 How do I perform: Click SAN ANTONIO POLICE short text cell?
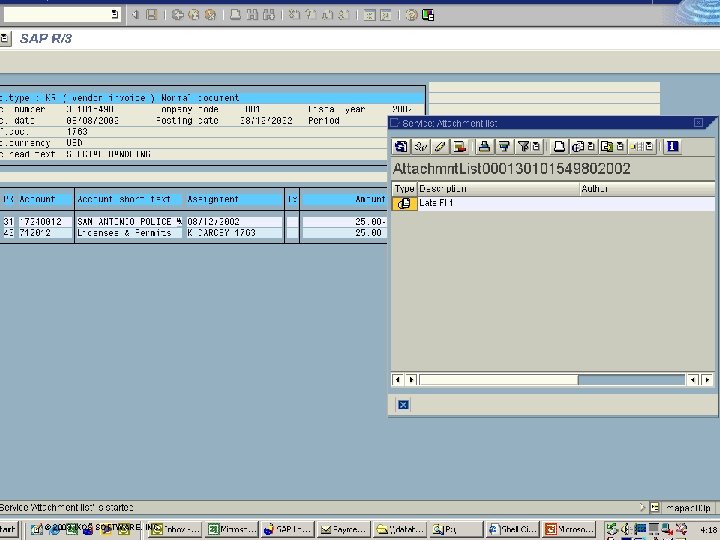(129, 222)
